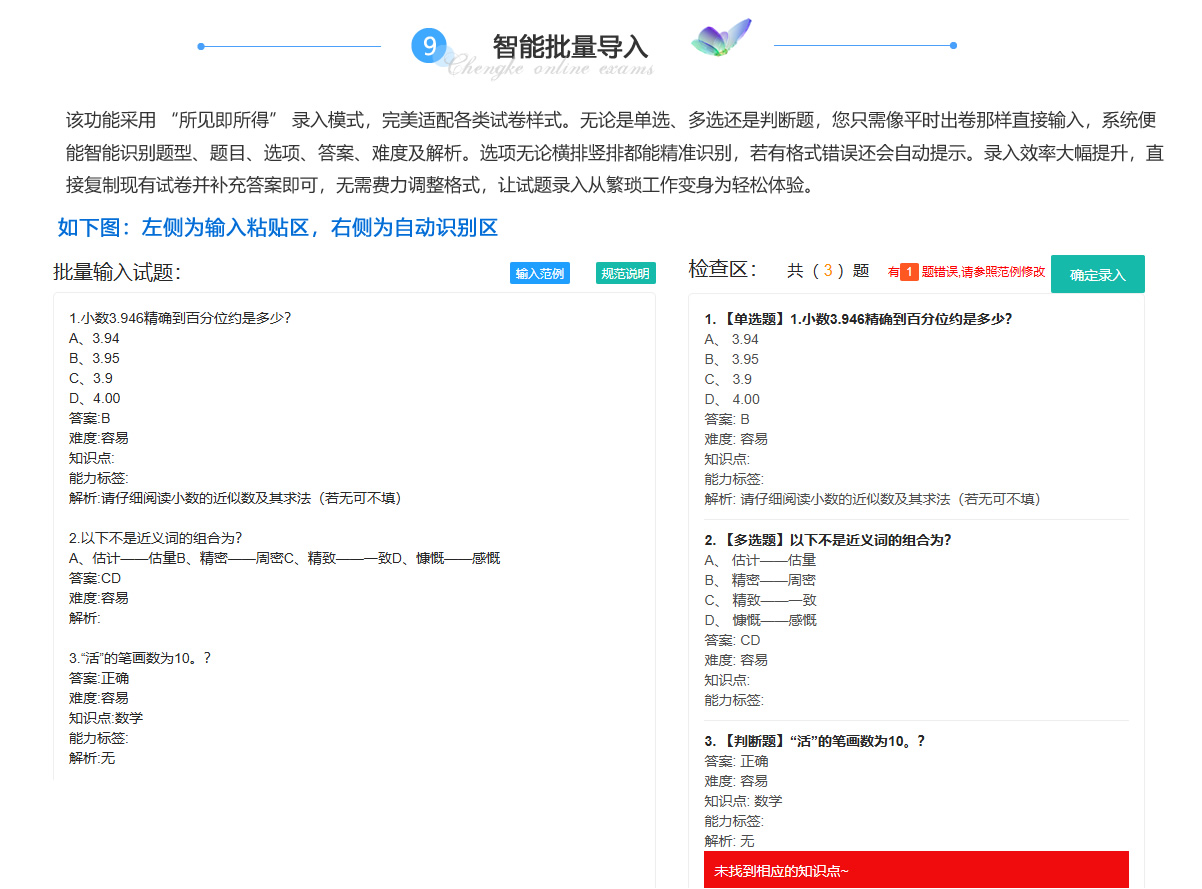Screen dimensions: 1202x889
Task: Click the orange question count 3
Action: (828, 271)
